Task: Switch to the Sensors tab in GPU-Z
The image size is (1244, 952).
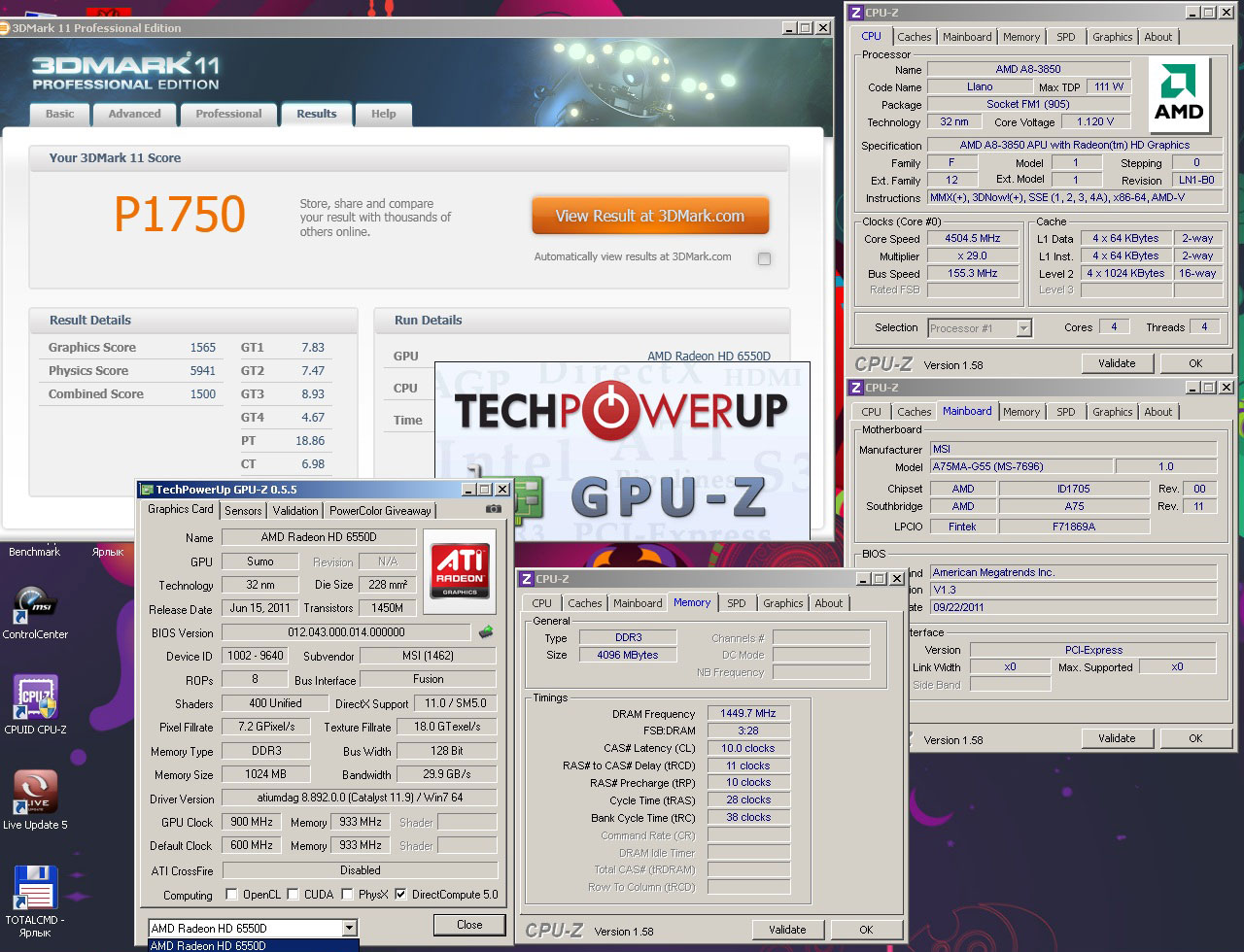Action: click(x=243, y=511)
